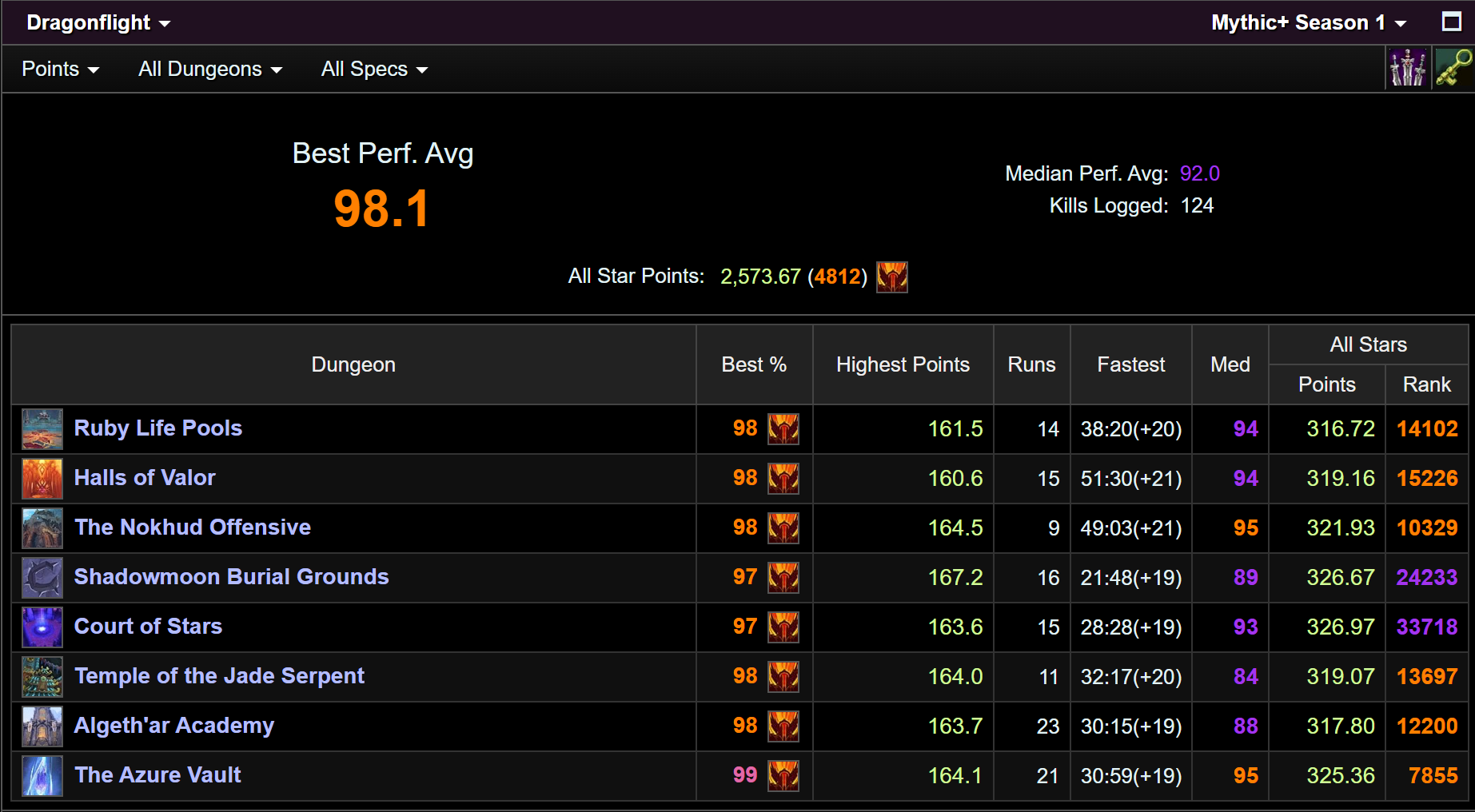Click the spec icon in Shadowmoon Burial Grounds row
The image size is (1475, 812).
tap(783, 578)
